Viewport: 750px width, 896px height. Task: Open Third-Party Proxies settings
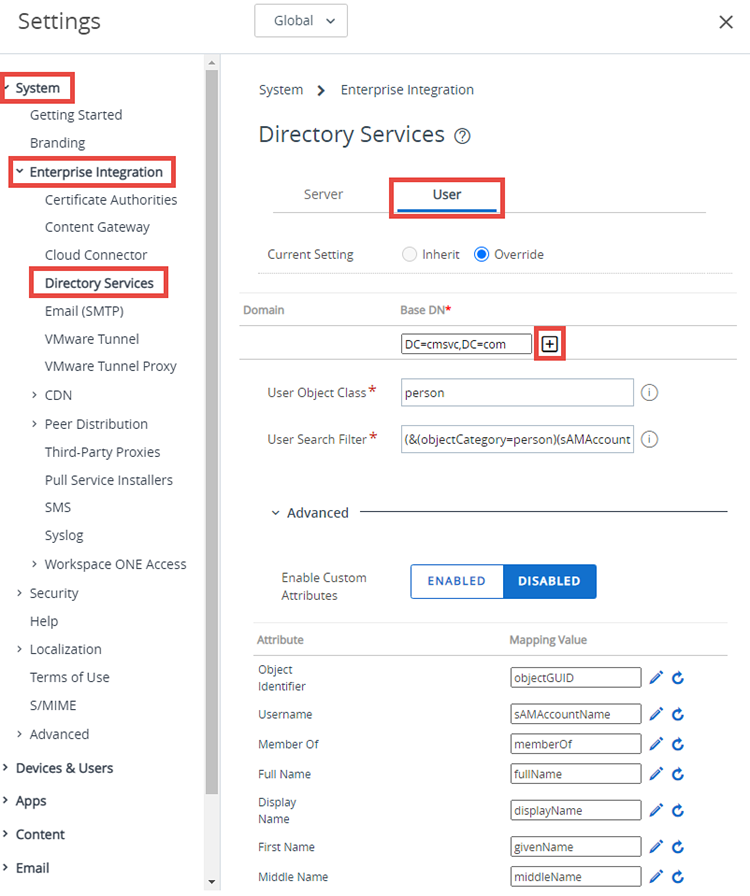pos(103,452)
